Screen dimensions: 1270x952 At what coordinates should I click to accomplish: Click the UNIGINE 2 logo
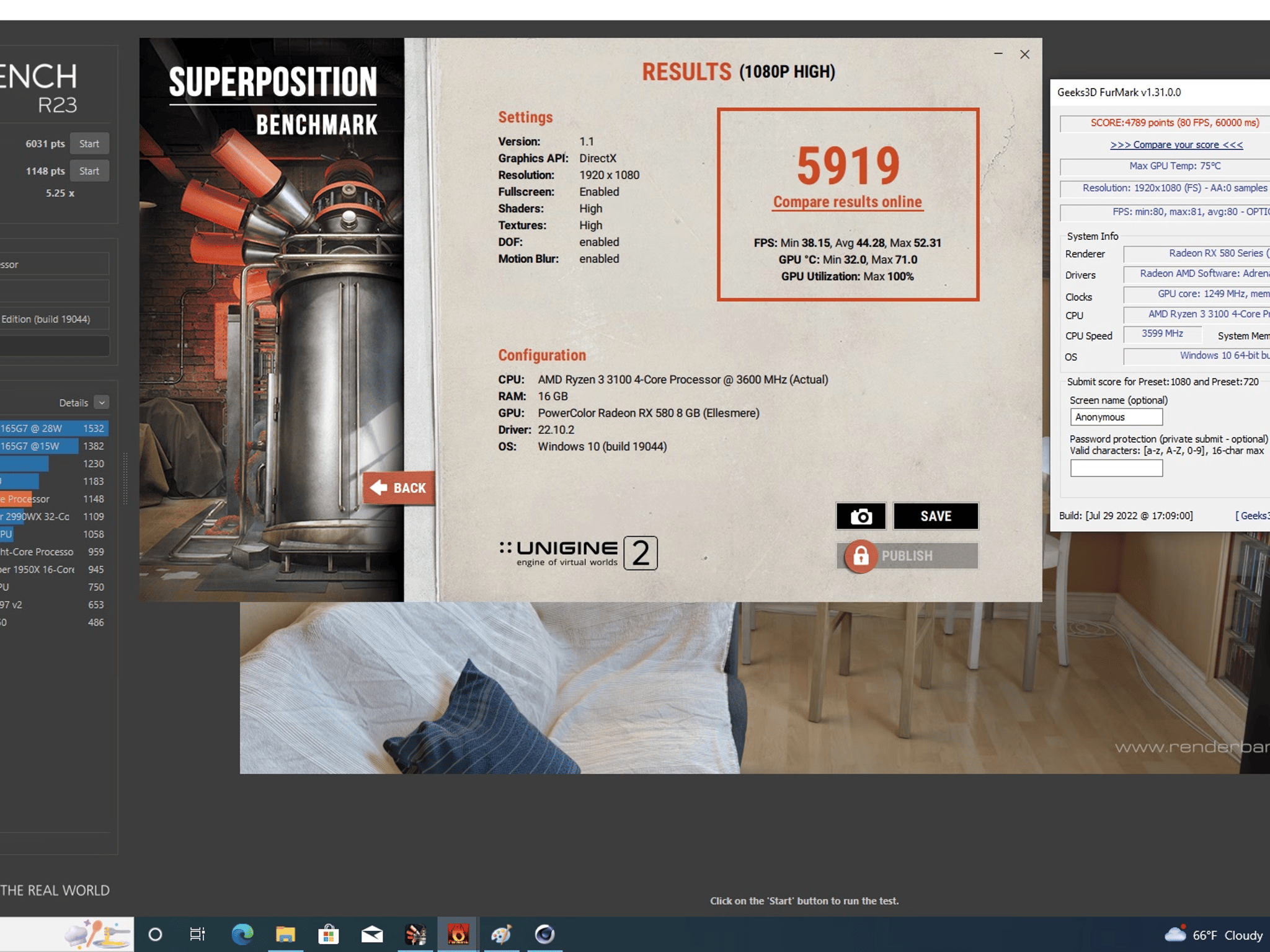coord(578,553)
